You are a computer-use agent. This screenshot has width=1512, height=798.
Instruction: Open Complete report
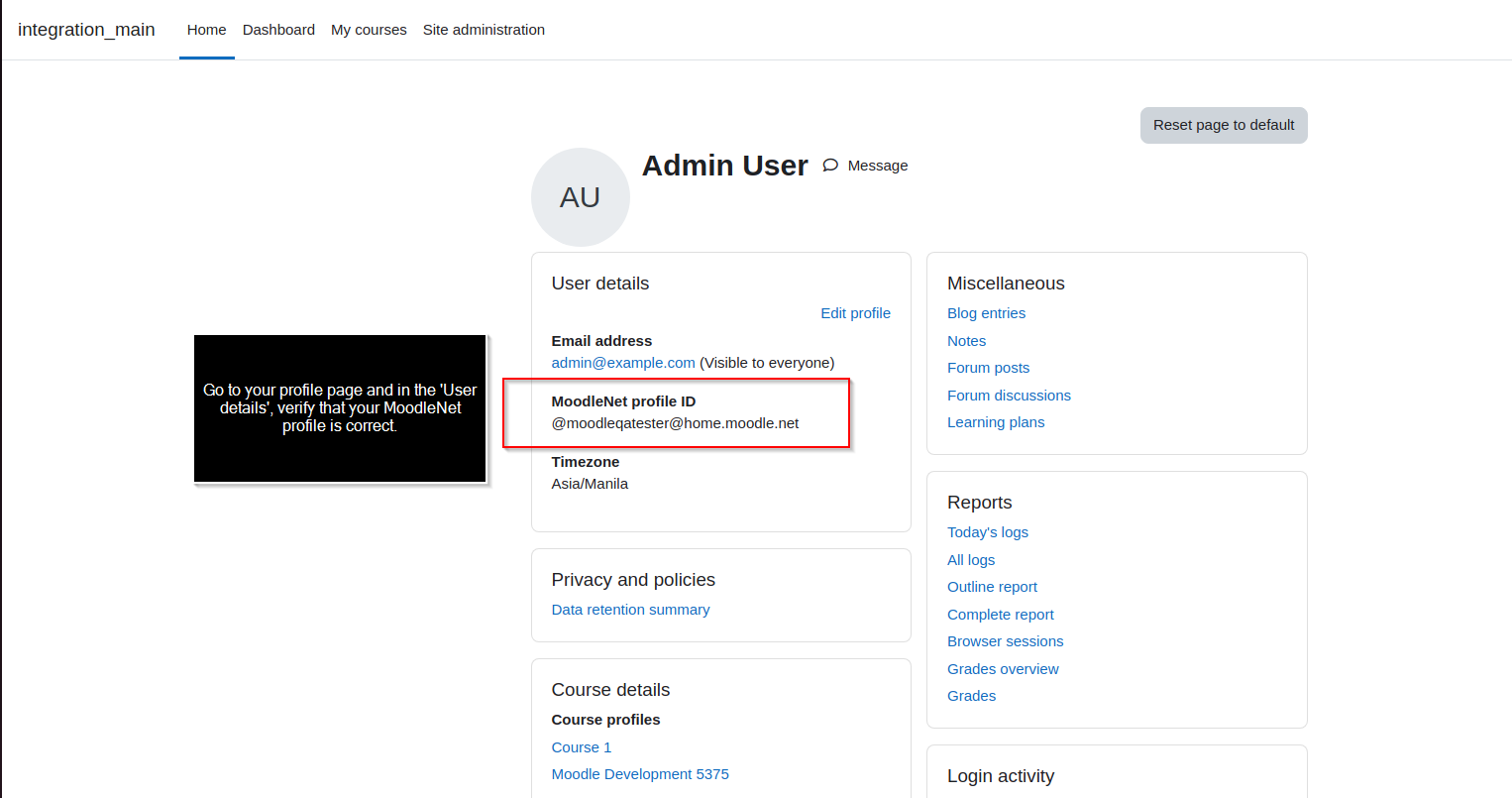pyautogui.click(x=1001, y=615)
